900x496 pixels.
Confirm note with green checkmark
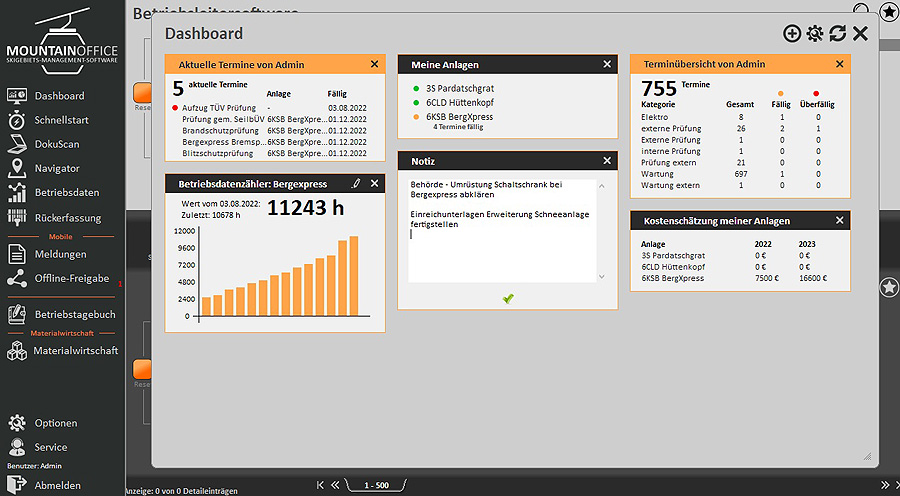tap(508, 298)
